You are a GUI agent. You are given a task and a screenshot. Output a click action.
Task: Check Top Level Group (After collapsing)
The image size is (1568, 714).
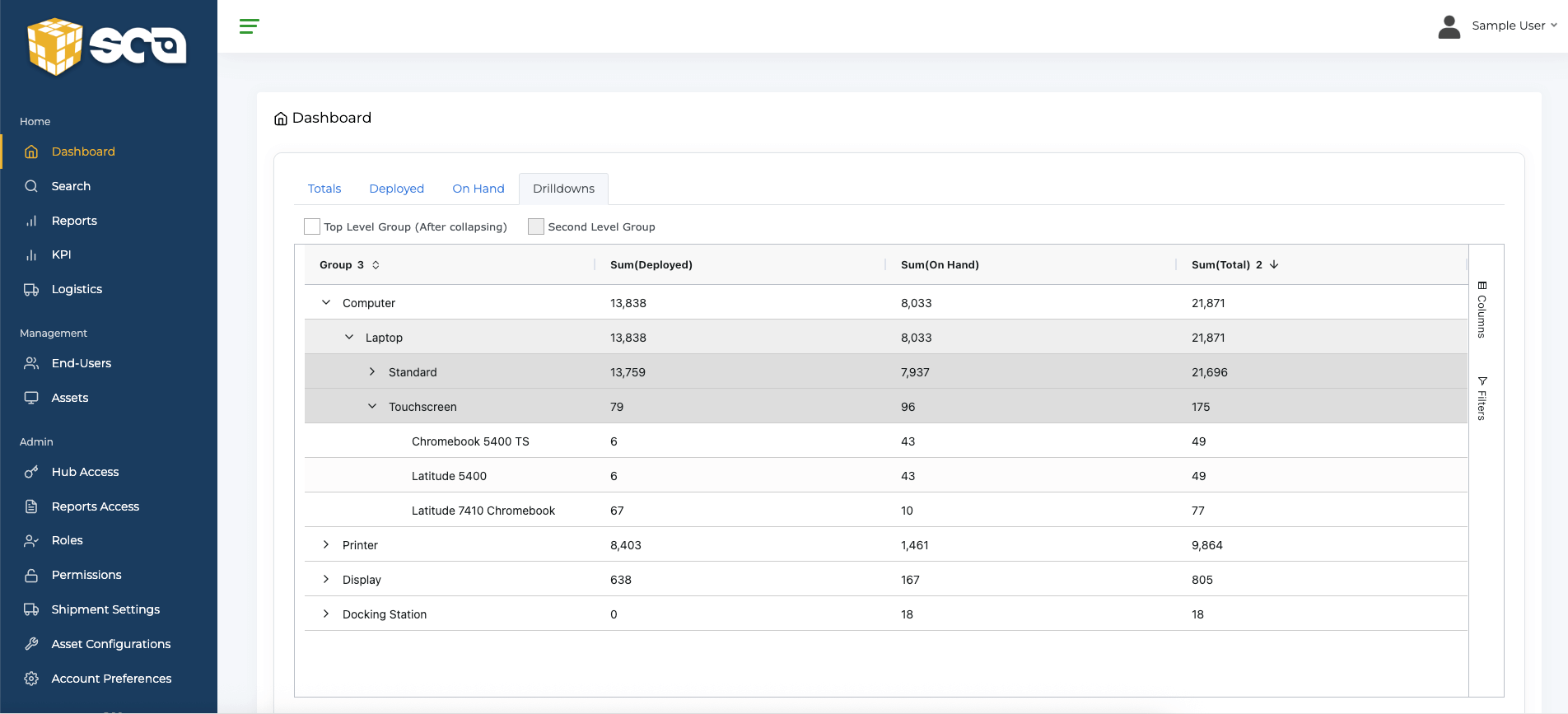[x=312, y=226]
